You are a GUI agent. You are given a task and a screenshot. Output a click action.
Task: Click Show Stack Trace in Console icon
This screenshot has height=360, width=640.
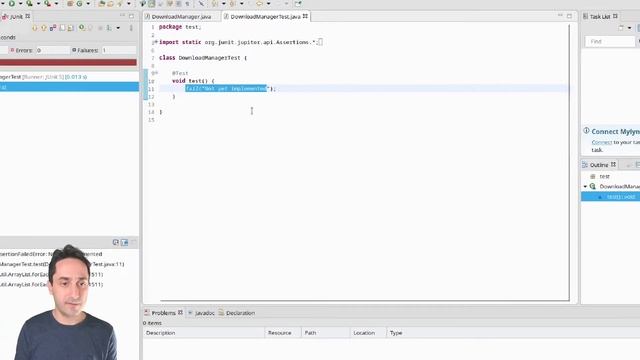tap(116, 242)
